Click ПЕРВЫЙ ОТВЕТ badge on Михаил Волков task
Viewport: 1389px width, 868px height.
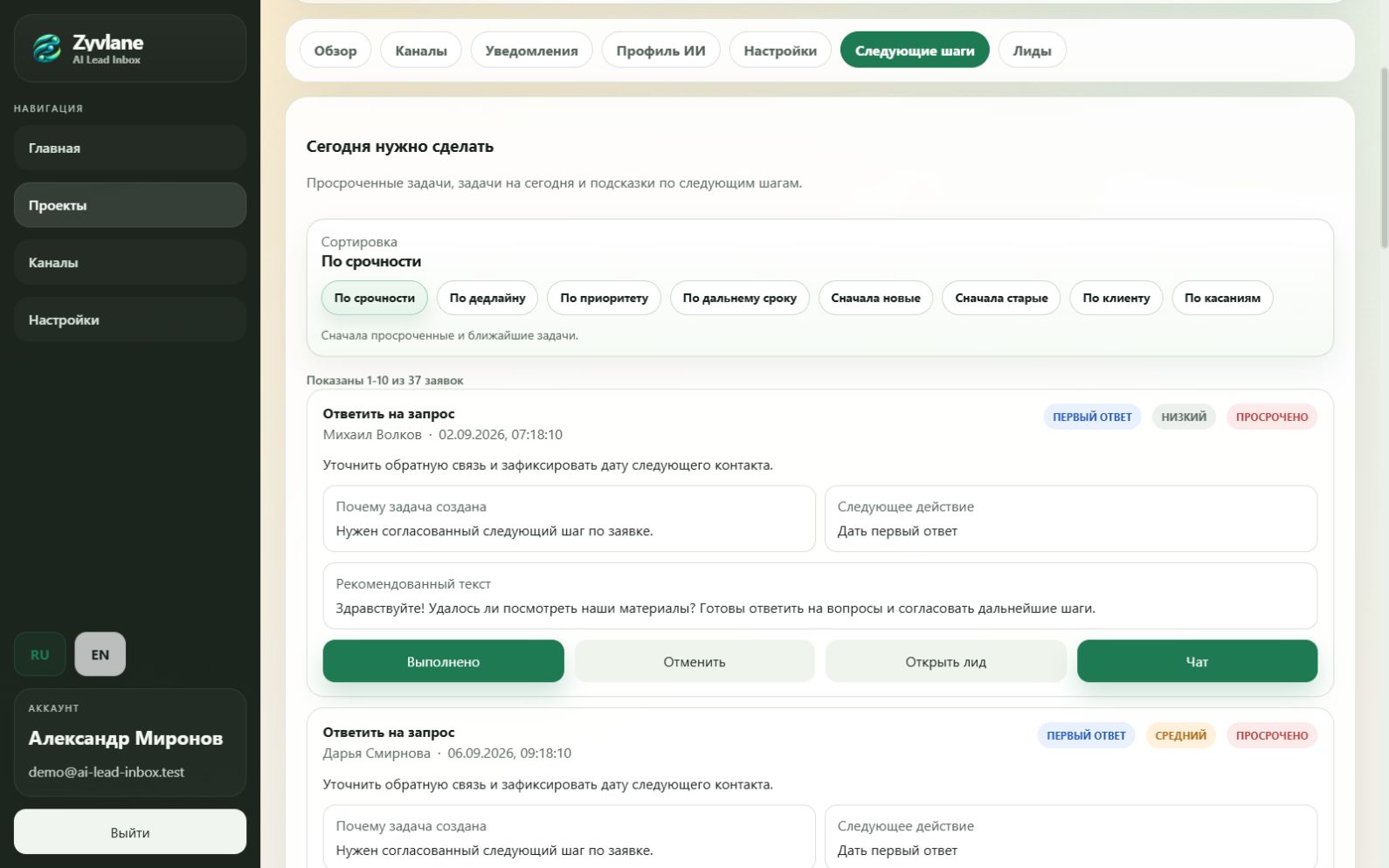click(x=1092, y=417)
